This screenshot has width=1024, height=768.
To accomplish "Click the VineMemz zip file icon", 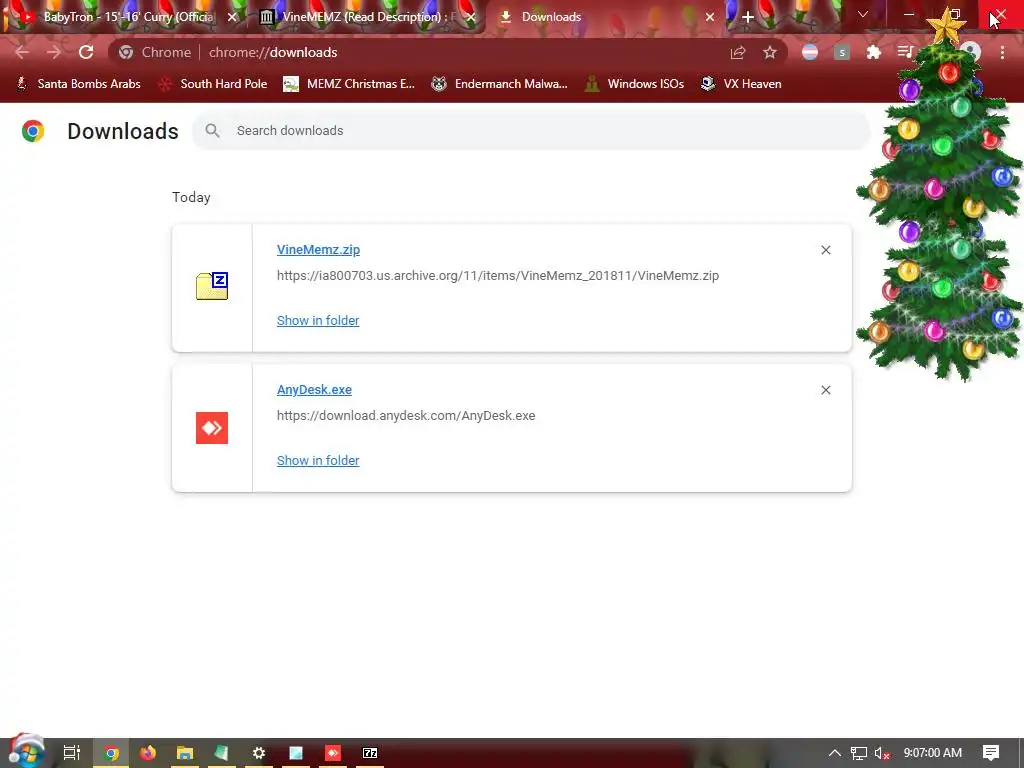I will click(x=212, y=286).
